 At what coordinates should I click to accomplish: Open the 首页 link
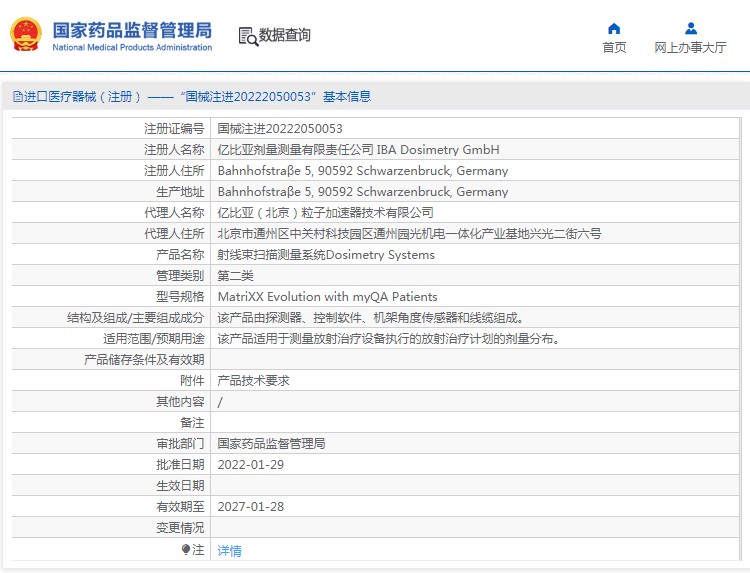614,47
